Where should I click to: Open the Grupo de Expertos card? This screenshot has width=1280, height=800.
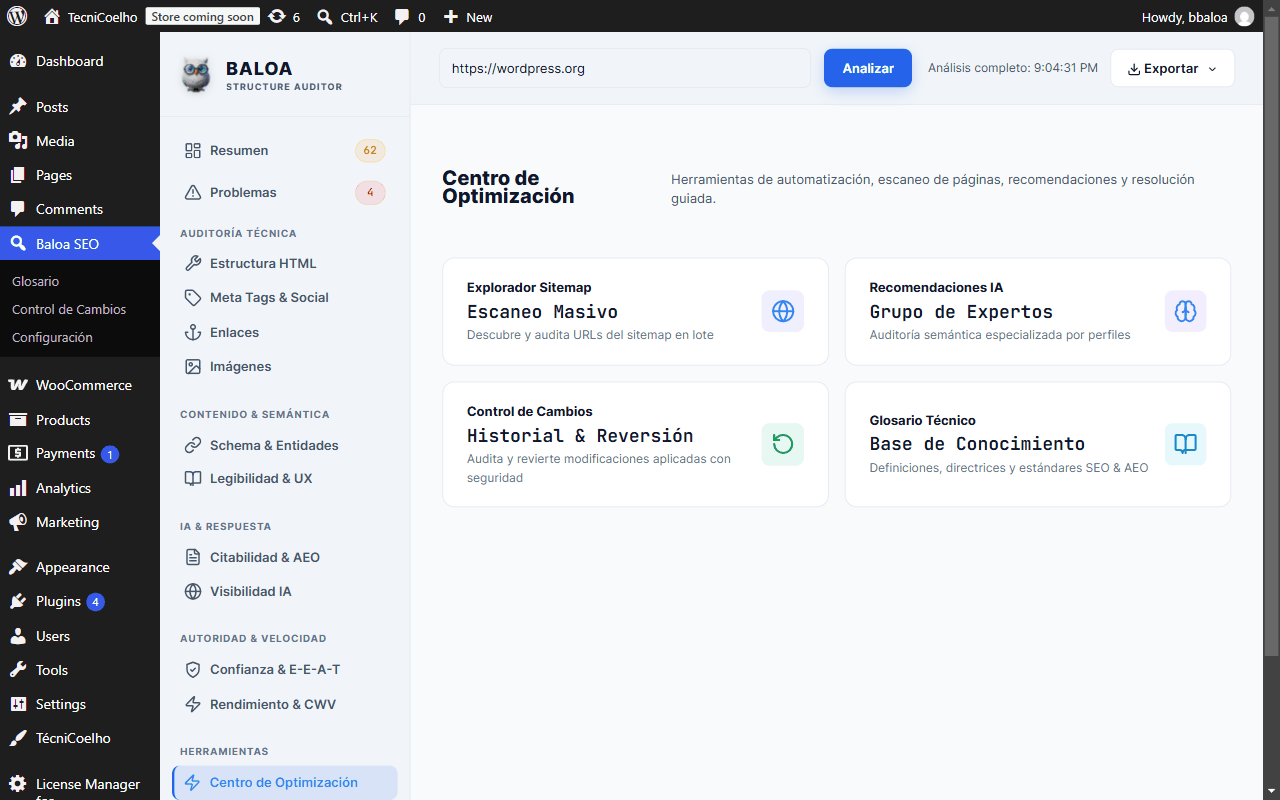pyautogui.click(x=1038, y=311)
